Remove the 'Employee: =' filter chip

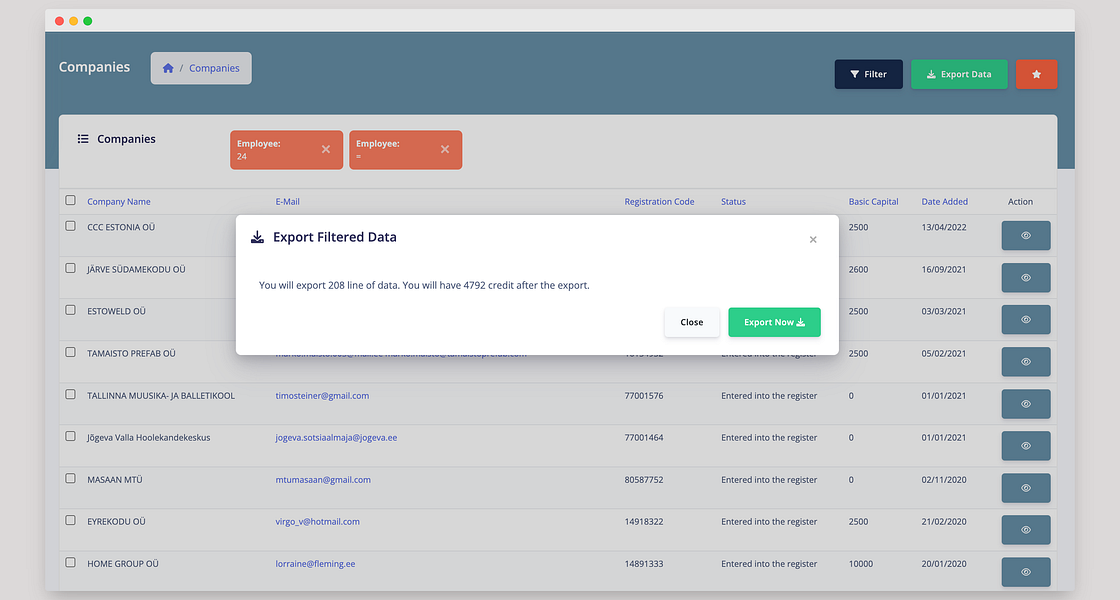coord(445,149)
